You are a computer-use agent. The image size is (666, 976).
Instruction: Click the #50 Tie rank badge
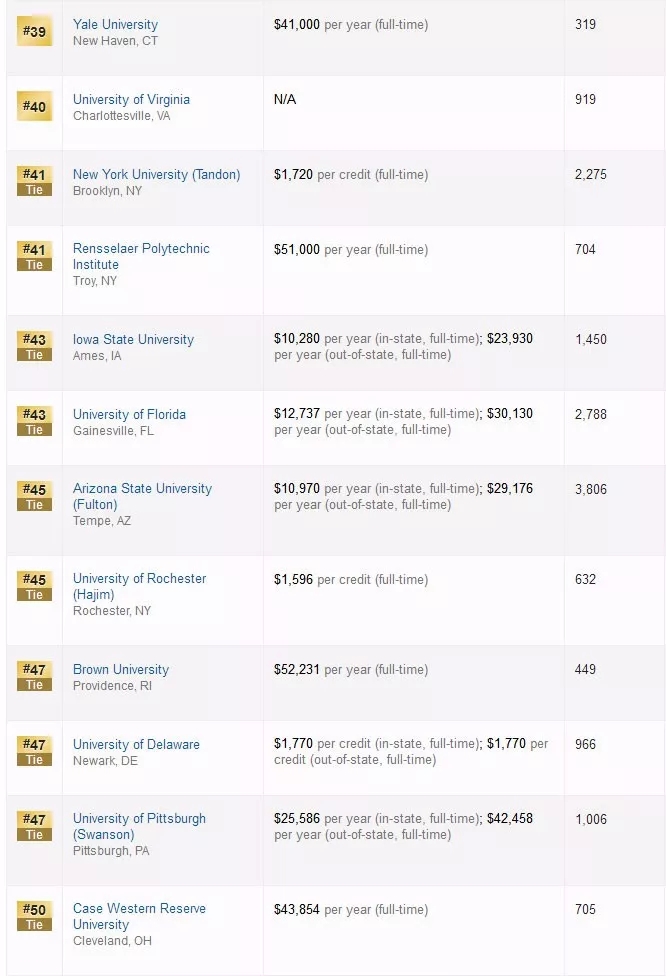click(x=34, y=916)
